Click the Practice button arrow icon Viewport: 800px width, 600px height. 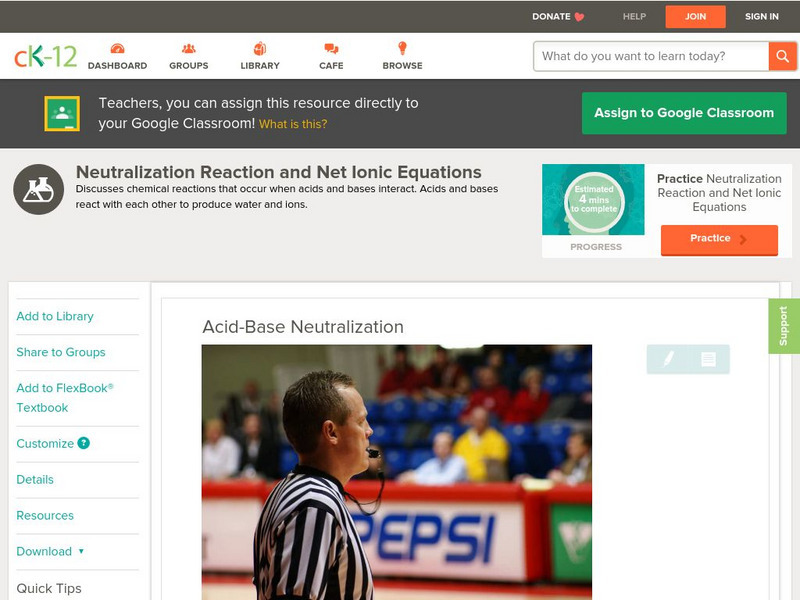[743, 239]
